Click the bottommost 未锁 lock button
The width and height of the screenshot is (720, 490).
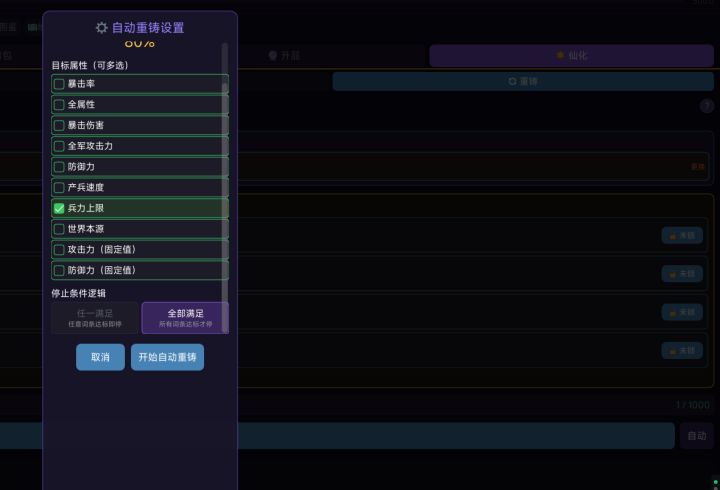point(682,351)
